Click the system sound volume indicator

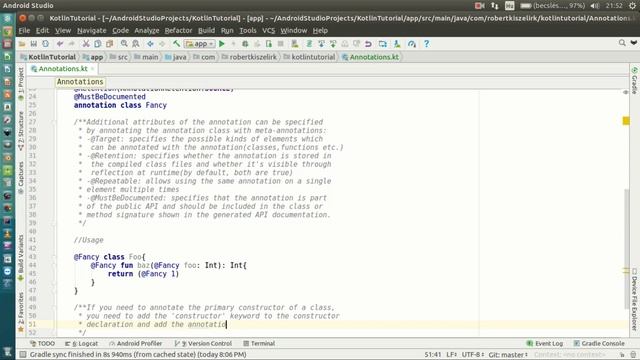click(595, 6)
